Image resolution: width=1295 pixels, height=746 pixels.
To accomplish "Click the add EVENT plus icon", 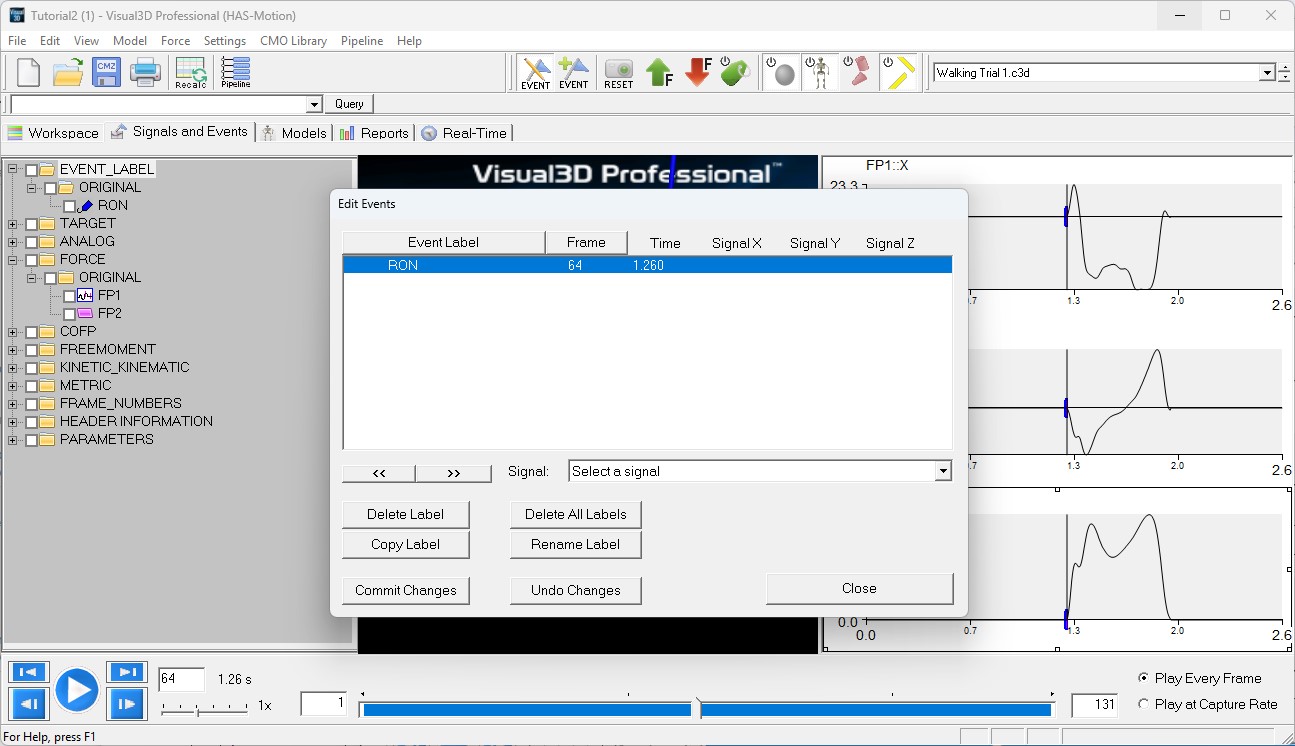I will 574,73.
